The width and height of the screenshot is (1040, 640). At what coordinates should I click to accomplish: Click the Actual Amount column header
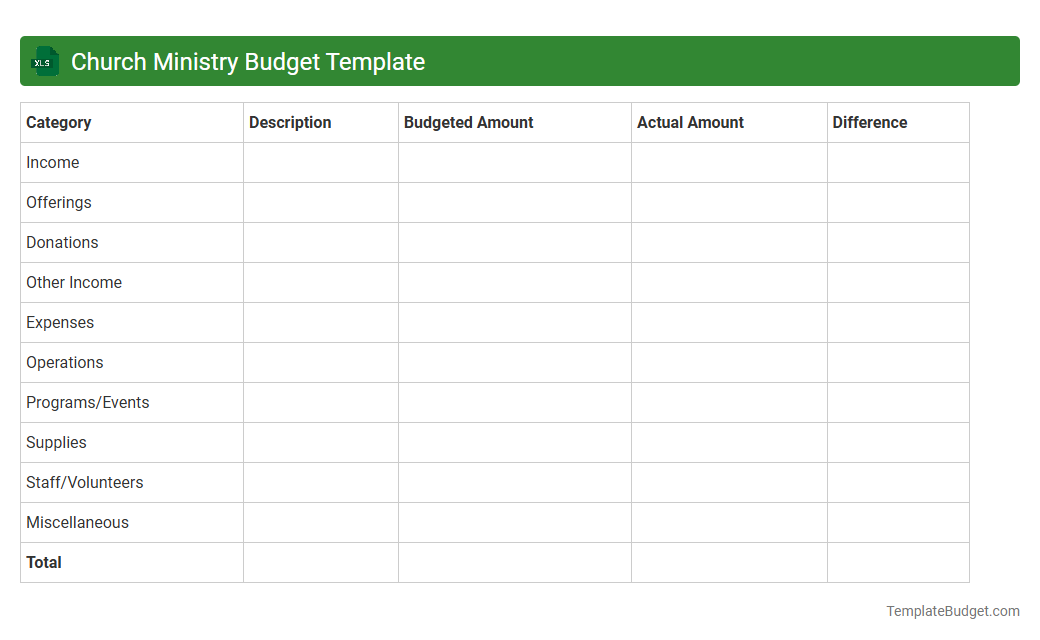tap(690, 122)
